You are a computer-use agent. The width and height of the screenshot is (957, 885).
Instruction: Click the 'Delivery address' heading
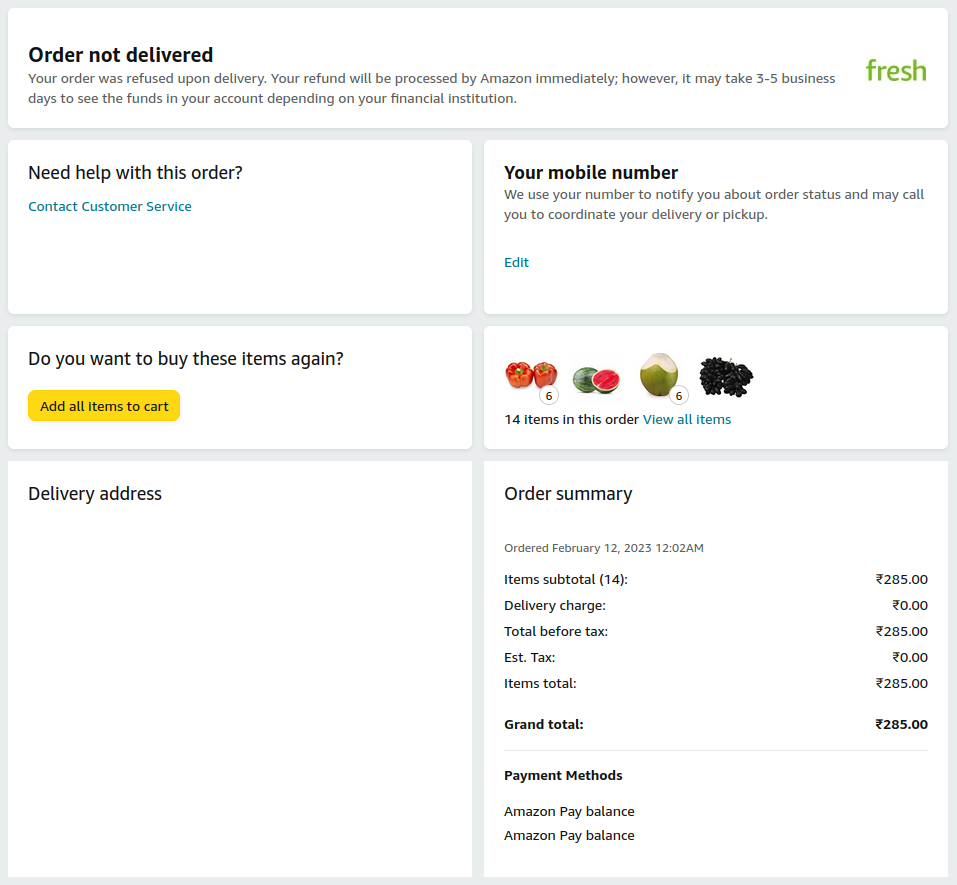tap(95, 494)
